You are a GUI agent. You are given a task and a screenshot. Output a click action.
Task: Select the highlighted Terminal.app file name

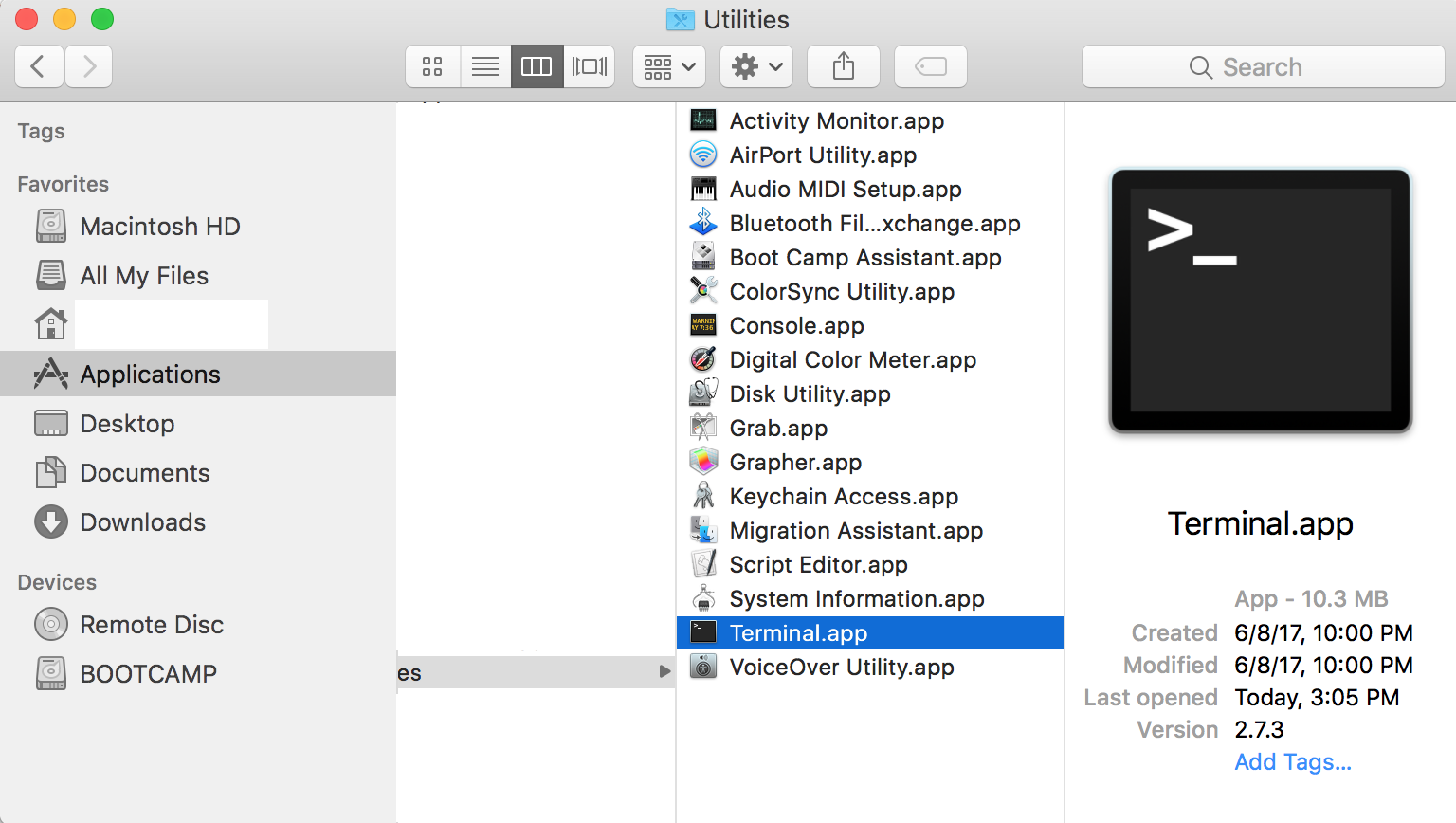[x=798, y=633]
